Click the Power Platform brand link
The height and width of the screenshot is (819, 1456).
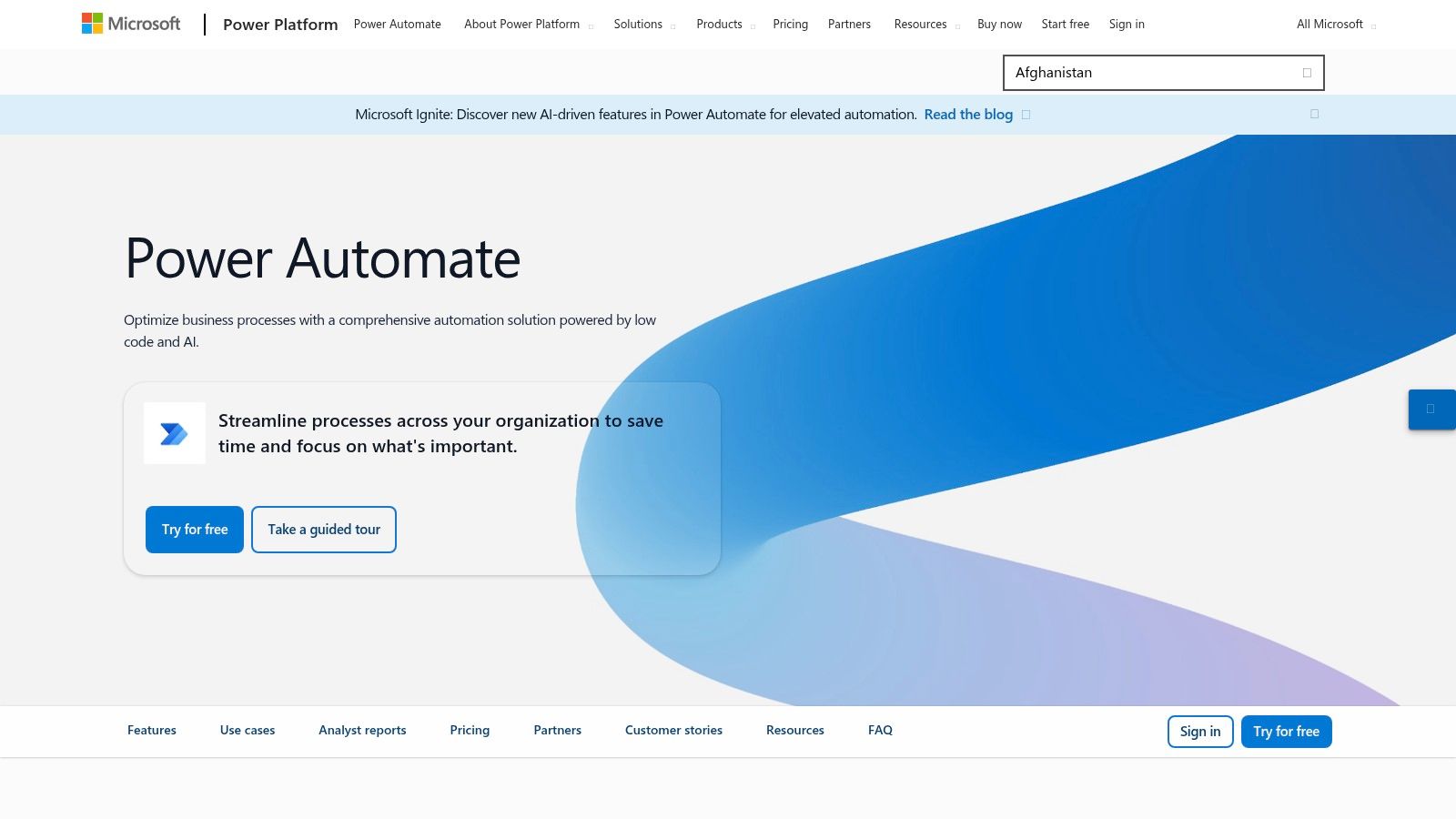(x=280, y=25)
